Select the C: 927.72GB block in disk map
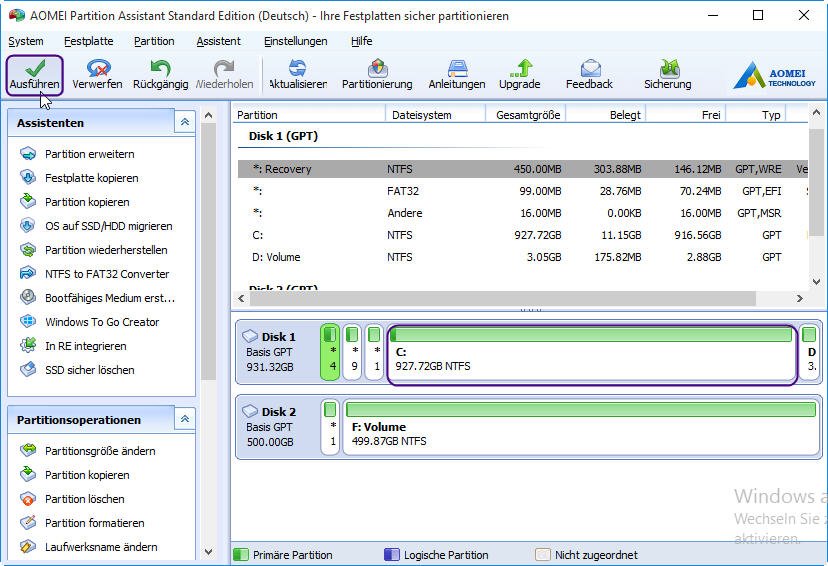This screenshot has width=828, height=566. pyautogui.click(x=591, y=352)
